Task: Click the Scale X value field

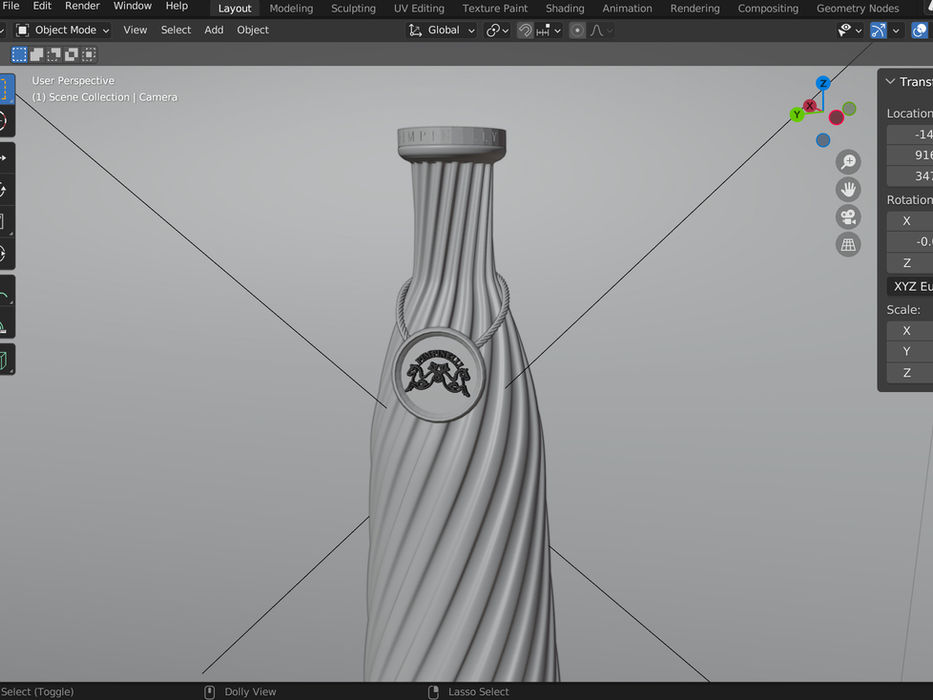Action: click(910, 331)
